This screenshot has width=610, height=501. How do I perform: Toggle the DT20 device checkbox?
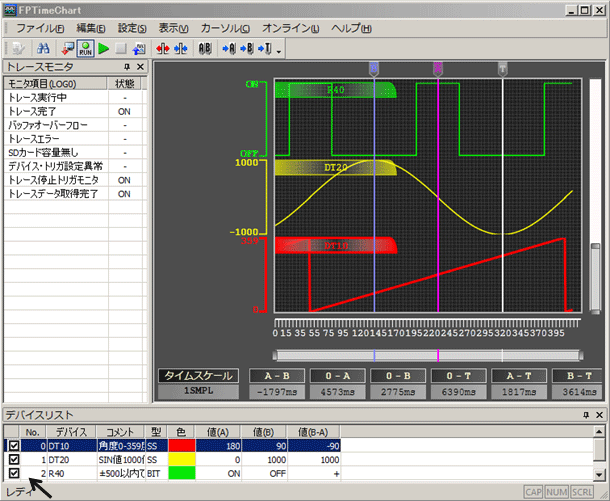[14, 459]
